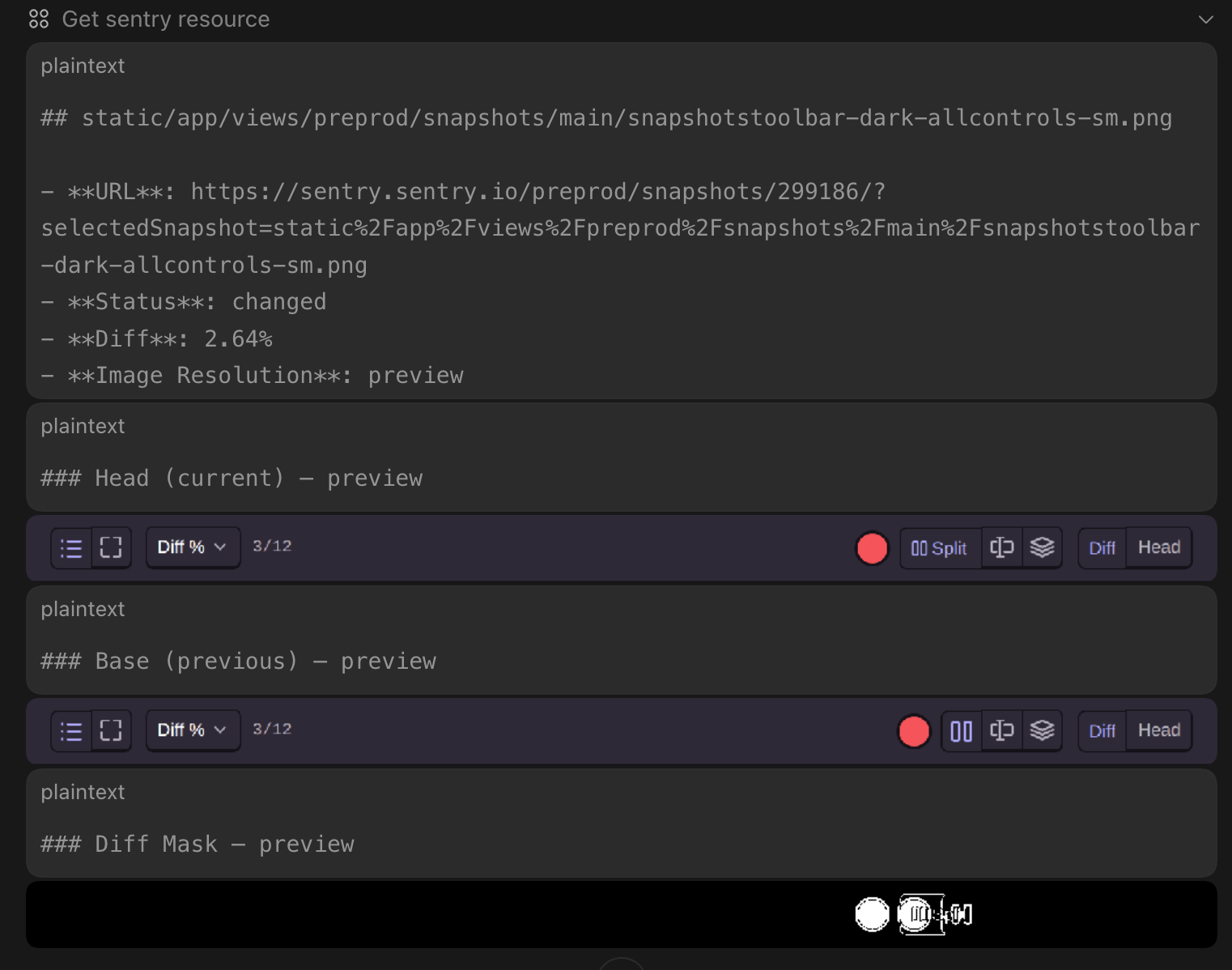Image resolution: width=1232 pixels, height=970 pixels.
Task: Switch to Diff tab in Base snapshot
Action: [x=1102, y=731]
